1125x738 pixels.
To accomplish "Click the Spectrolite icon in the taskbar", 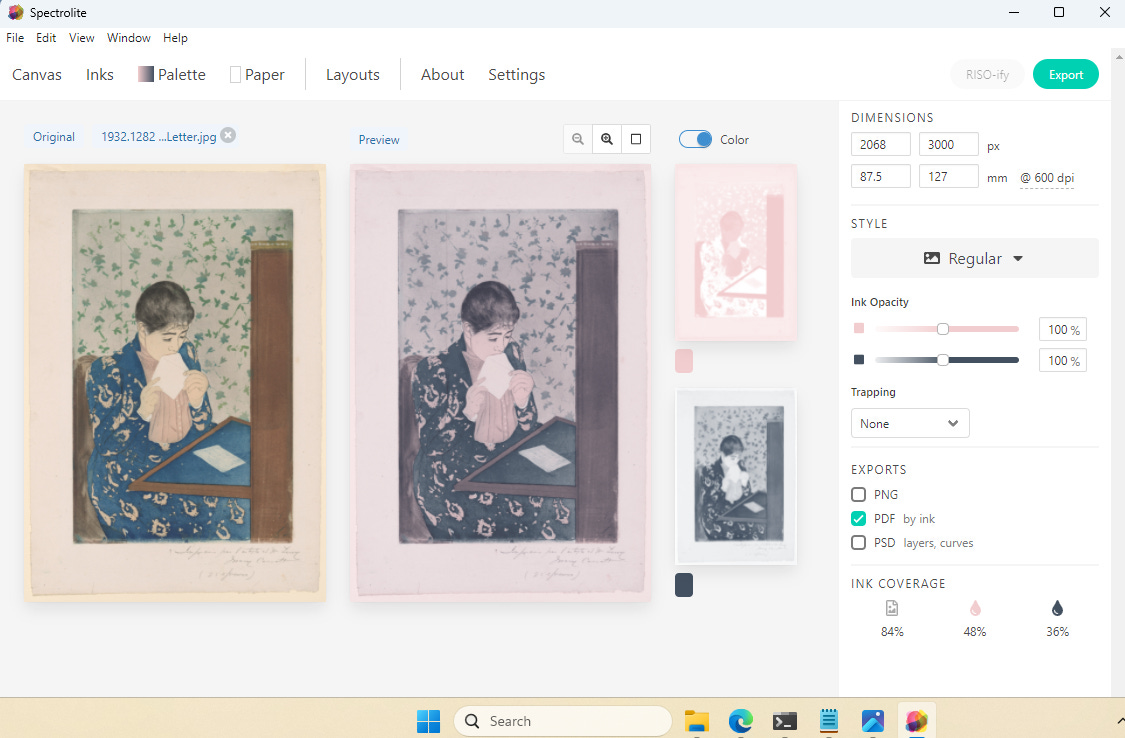I will point(916,721).
